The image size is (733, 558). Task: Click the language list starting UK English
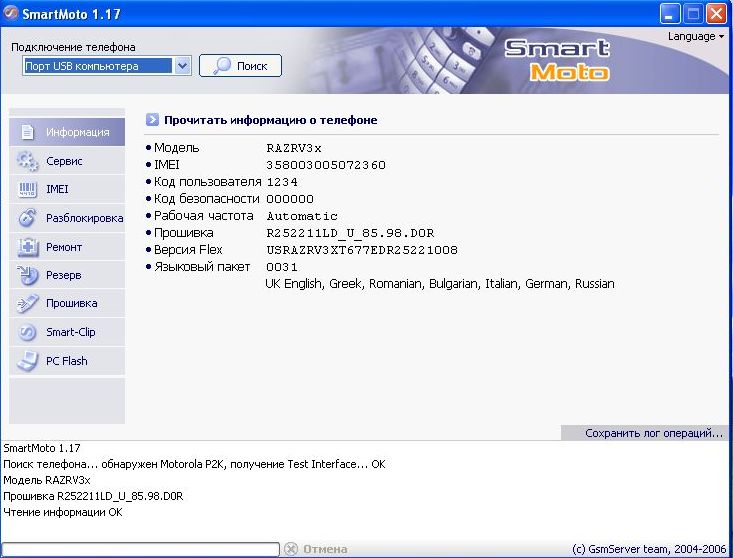coord(440,284)
